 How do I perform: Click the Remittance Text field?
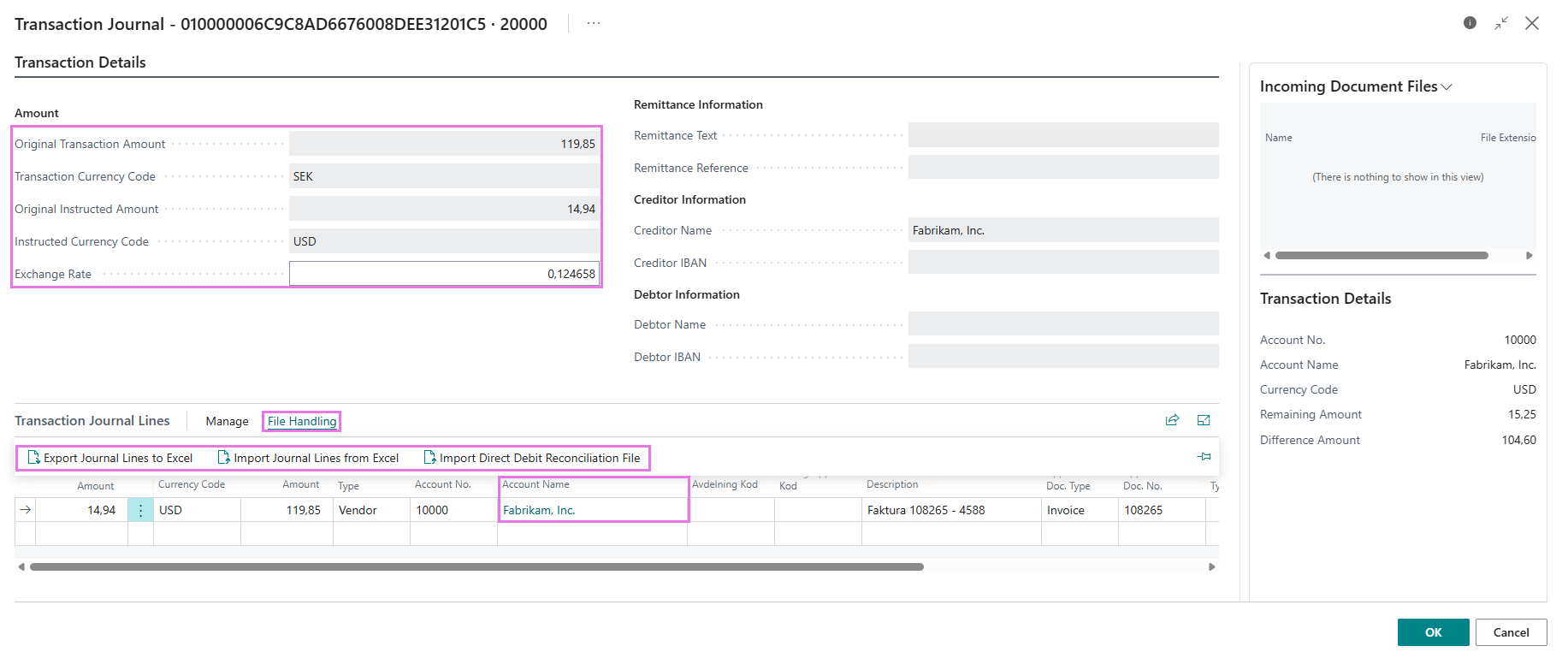click(x=1063, y=135)
